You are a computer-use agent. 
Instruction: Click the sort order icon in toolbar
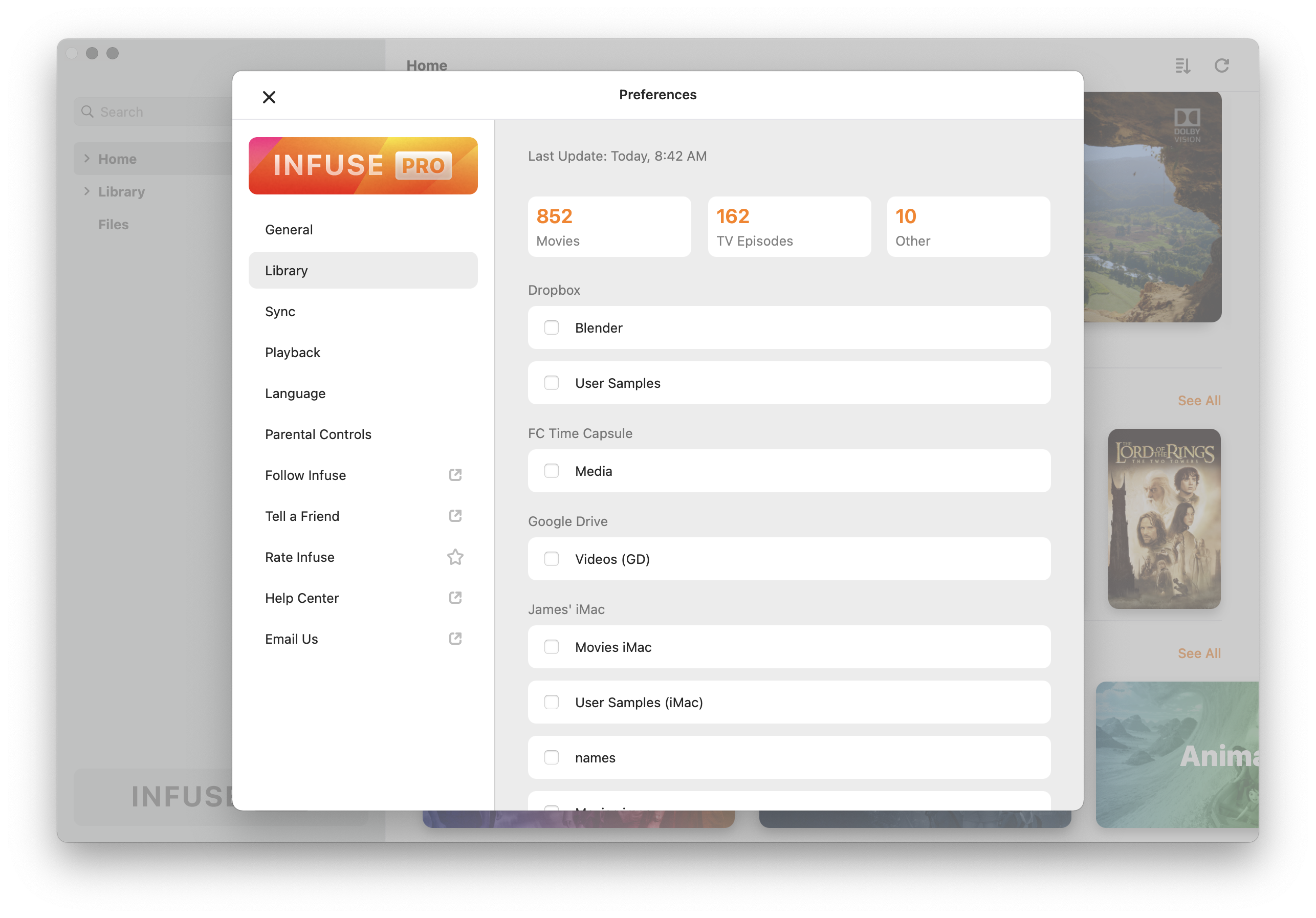(x=1182, y=66)
